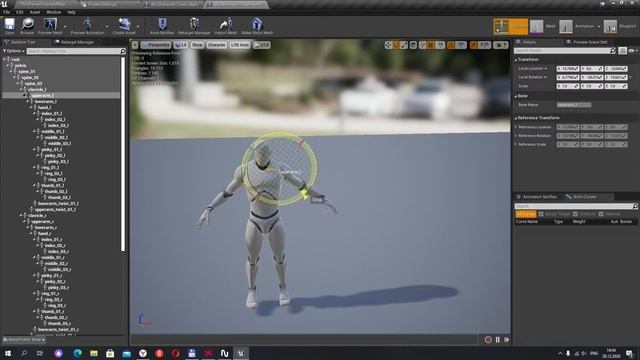640x360 pixels.
Task: Select the translate gizmo viewport icon
Action: pyautogui.click(x=388, y=45)
